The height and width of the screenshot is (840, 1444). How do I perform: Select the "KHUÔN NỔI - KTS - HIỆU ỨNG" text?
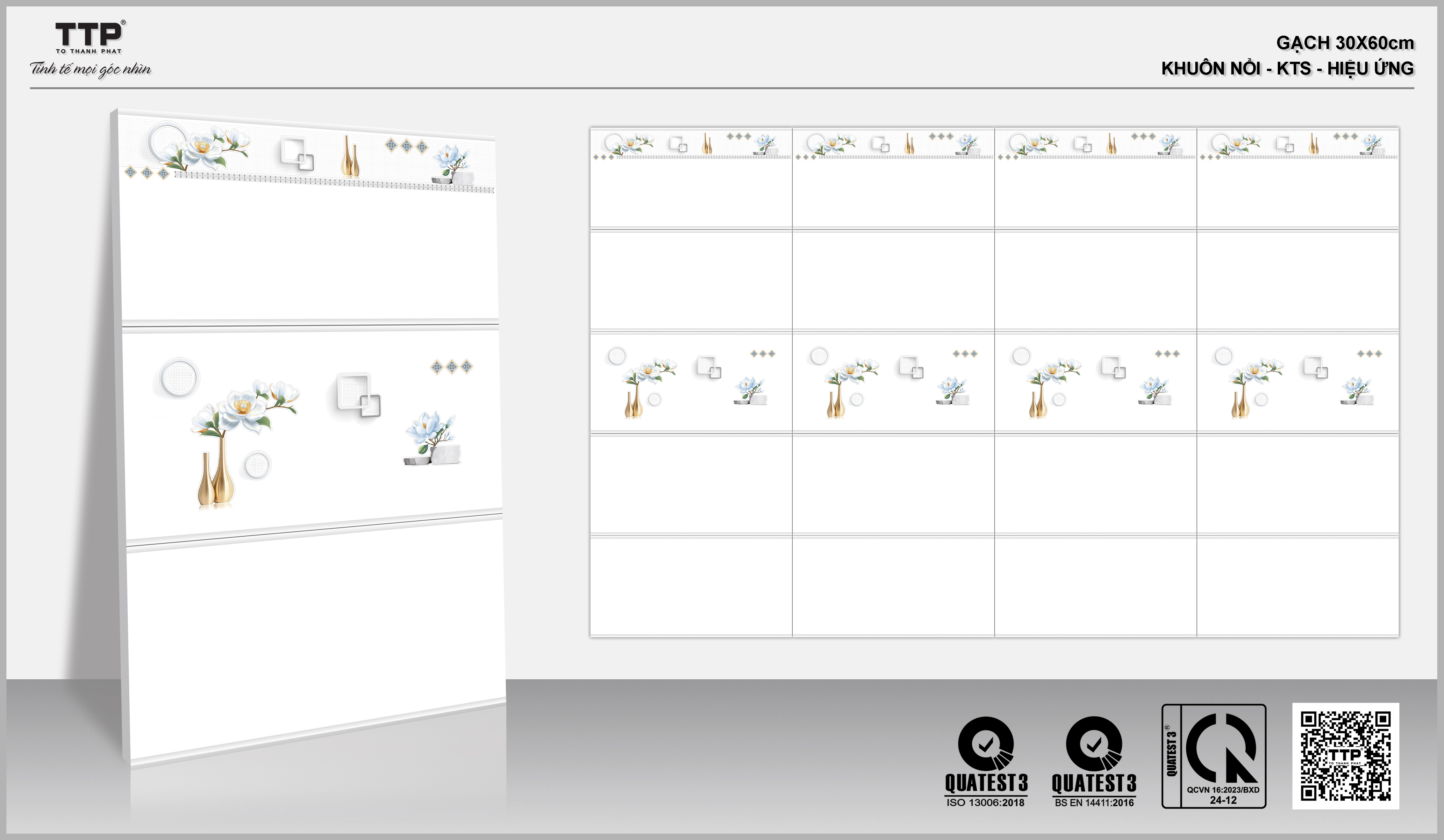[1288, 68]
